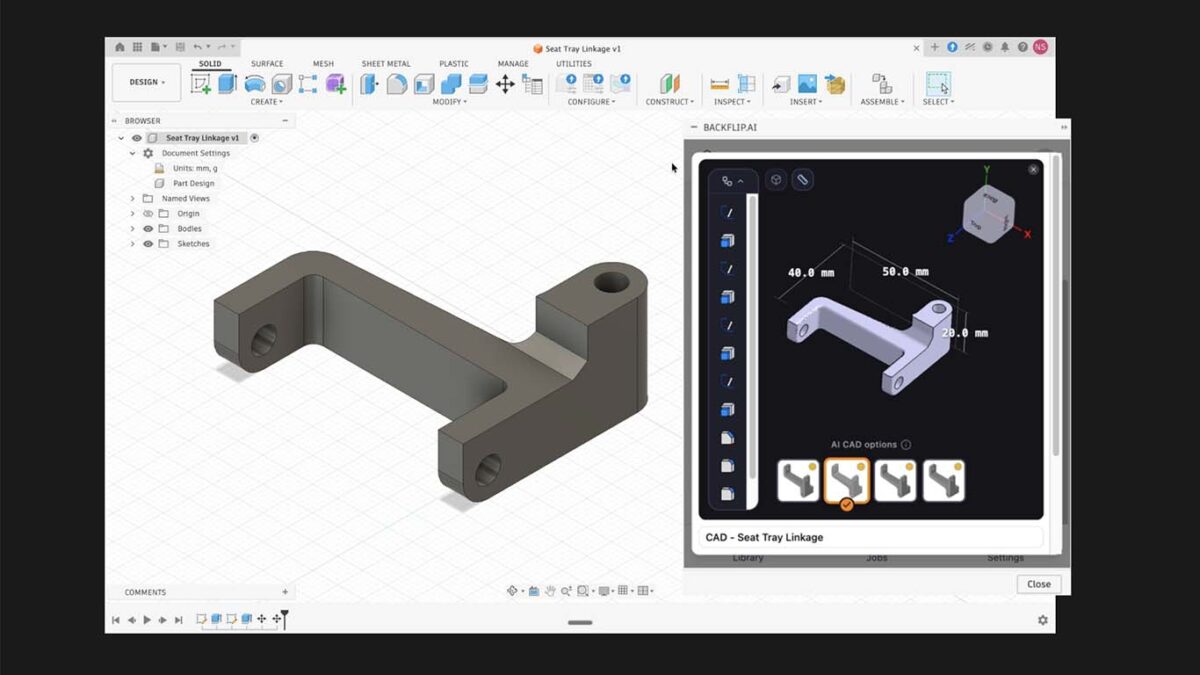Screen dimensions: 1200x675
Task: Toggle visibility of Seat Tray Linkage v1
Action: pyautogui.click(x=137, y=138)
